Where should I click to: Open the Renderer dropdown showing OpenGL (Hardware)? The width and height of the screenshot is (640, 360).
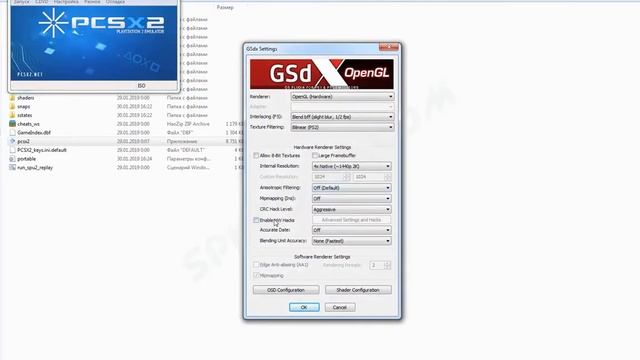tap(342, 97)
